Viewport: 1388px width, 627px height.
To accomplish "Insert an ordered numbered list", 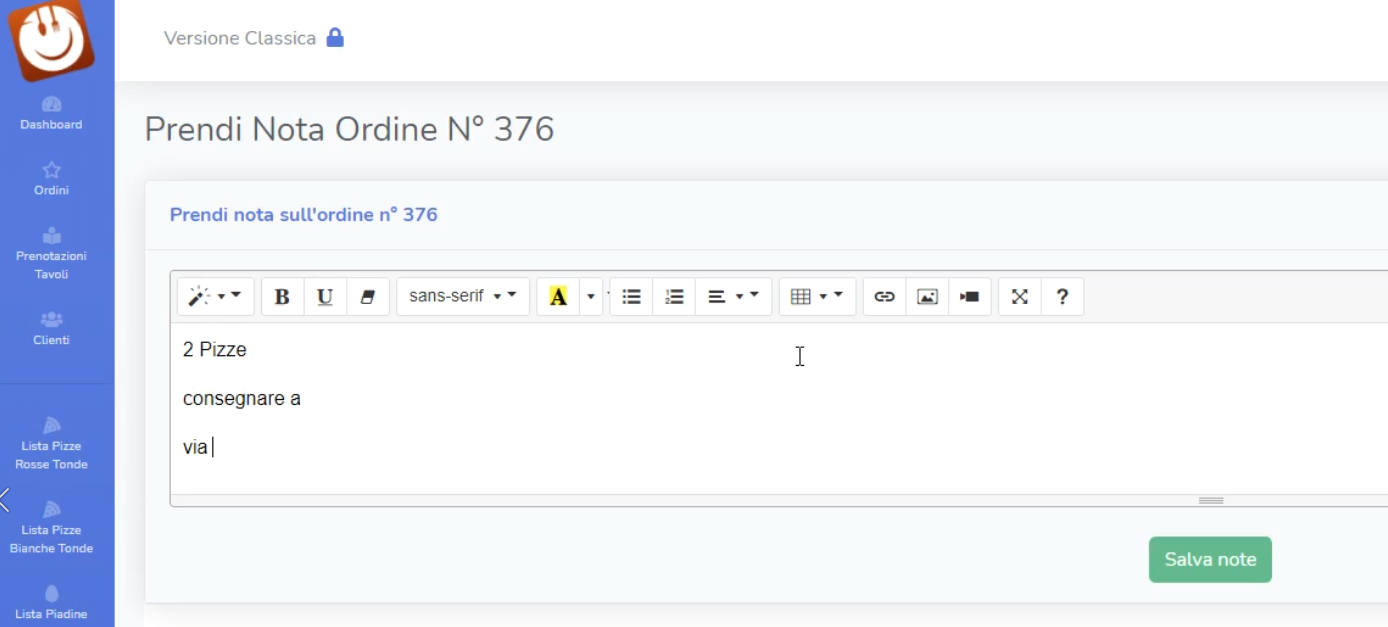I will click(x=674, y=297).
